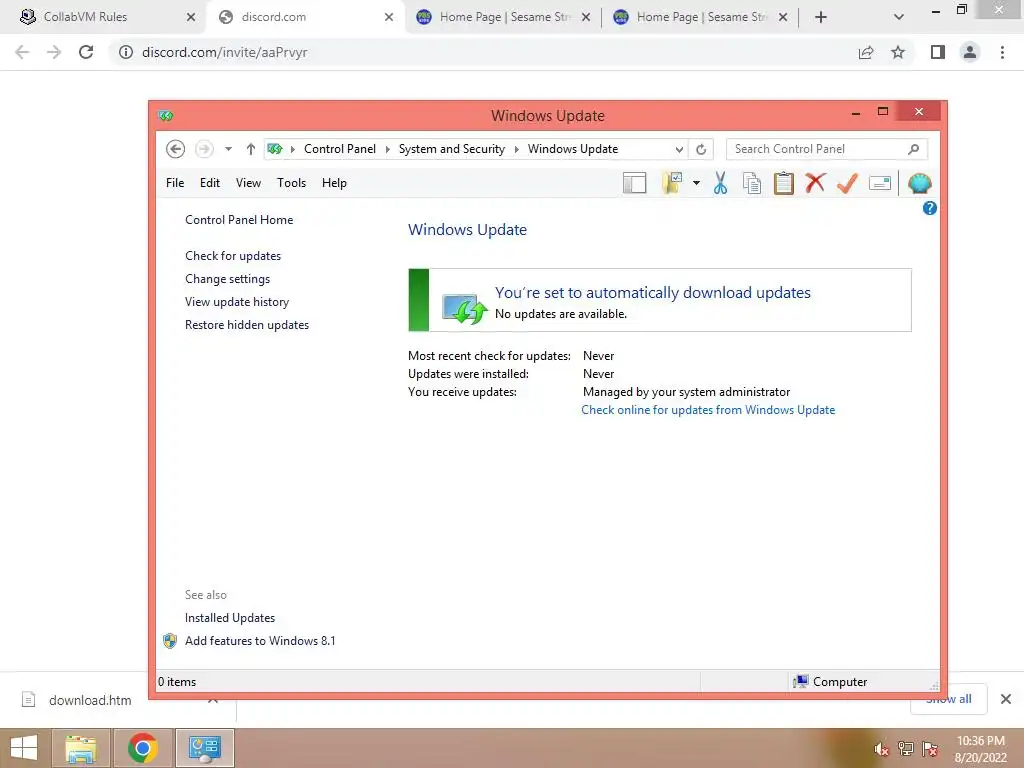Click Check online for updates from Windows Update
The height and width of the screenshot is (768, 1024).
coord(708,410)
